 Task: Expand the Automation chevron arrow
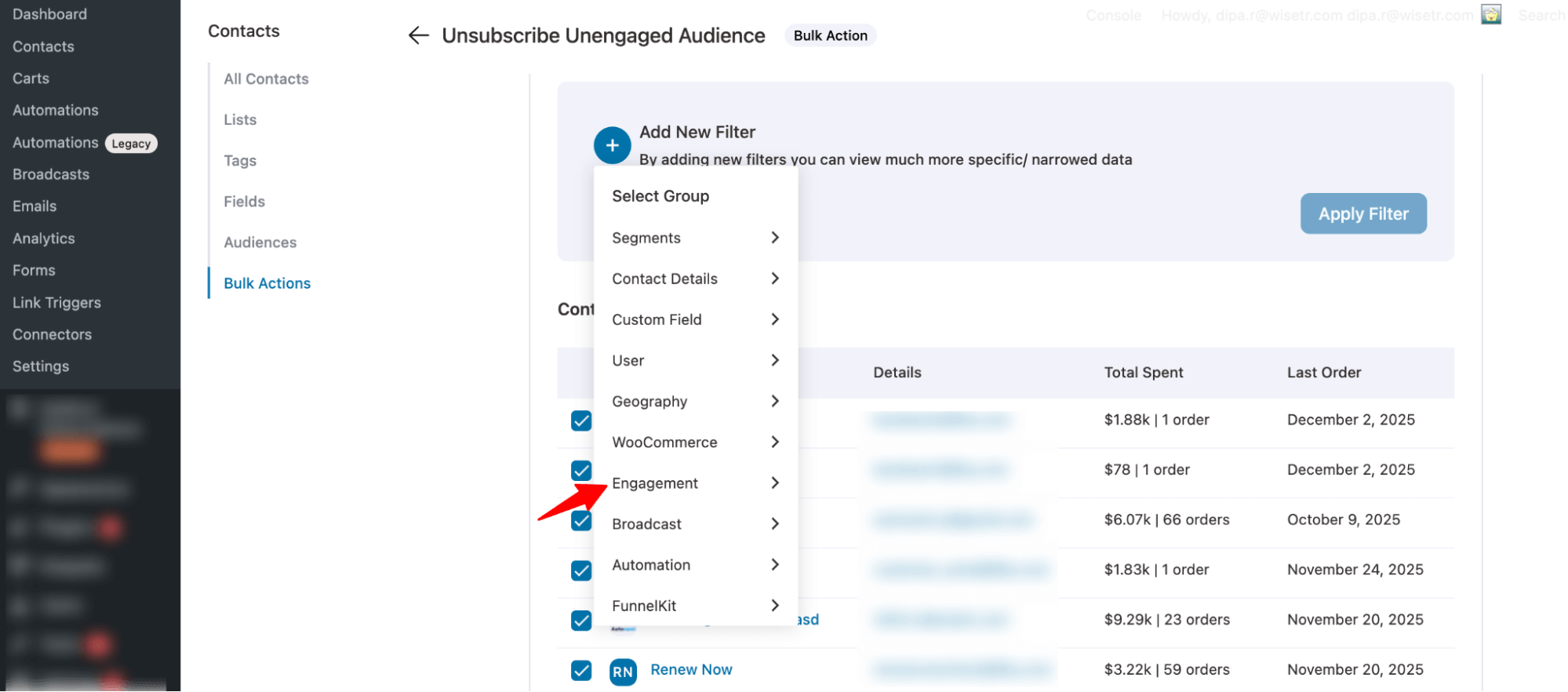(x=775, y=564)
